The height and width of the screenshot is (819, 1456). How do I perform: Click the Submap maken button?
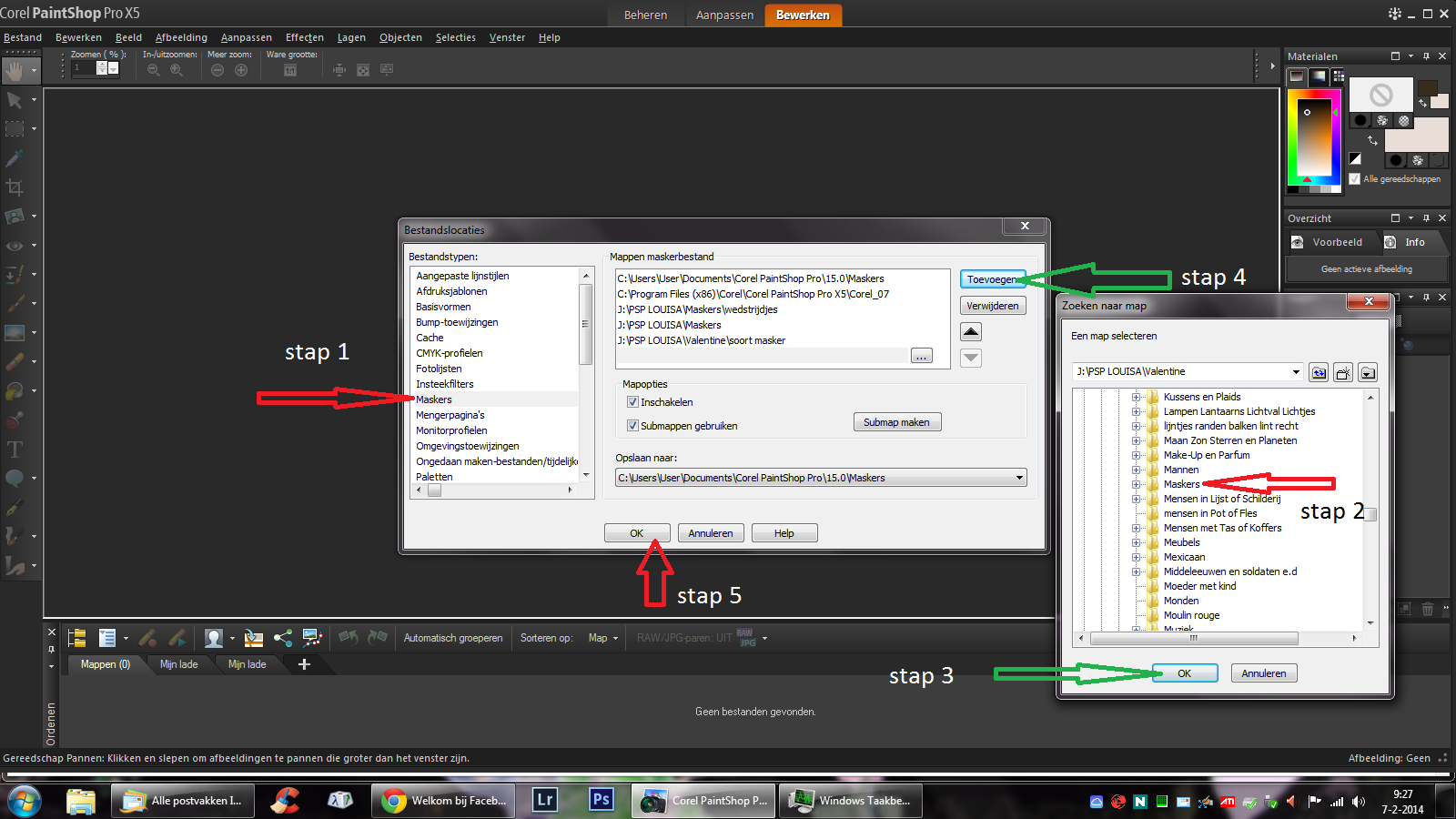pos(896,422)
